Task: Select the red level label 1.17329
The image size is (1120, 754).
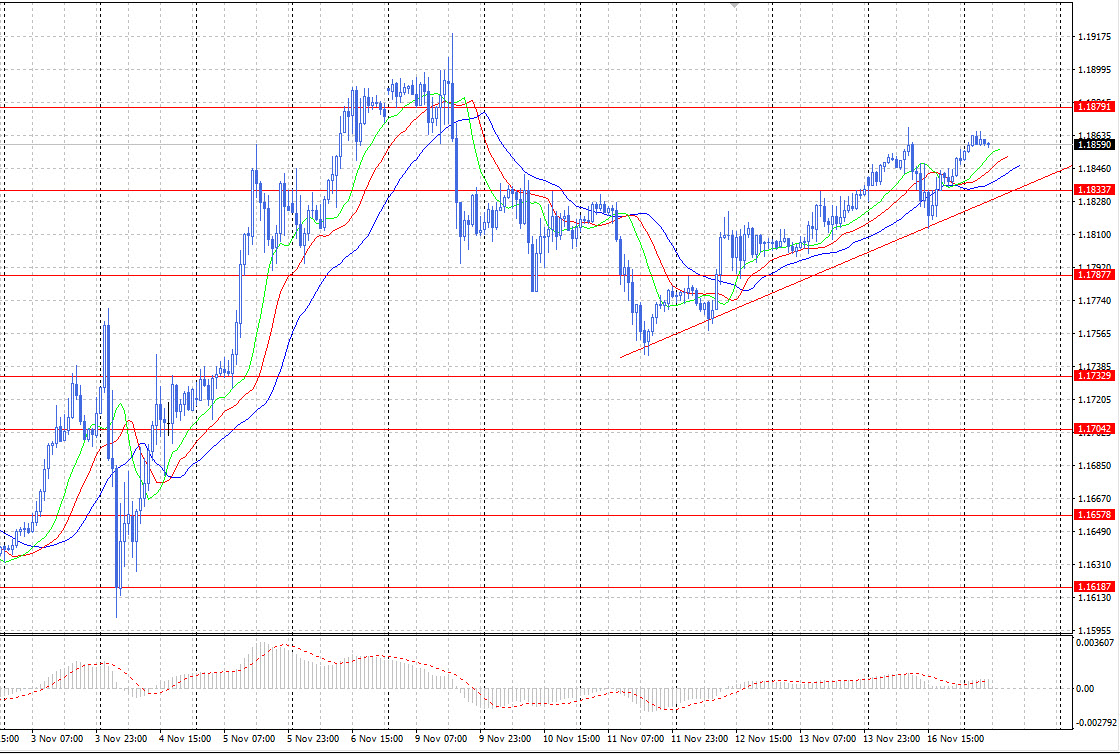Action: 1094,376
